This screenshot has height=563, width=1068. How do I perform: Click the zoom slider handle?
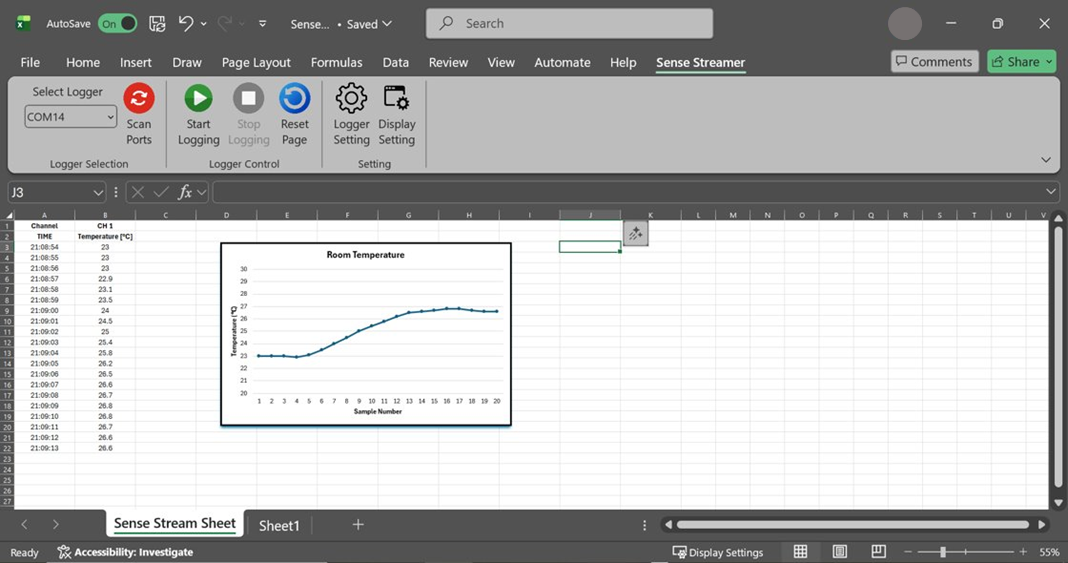coord(943,552)
